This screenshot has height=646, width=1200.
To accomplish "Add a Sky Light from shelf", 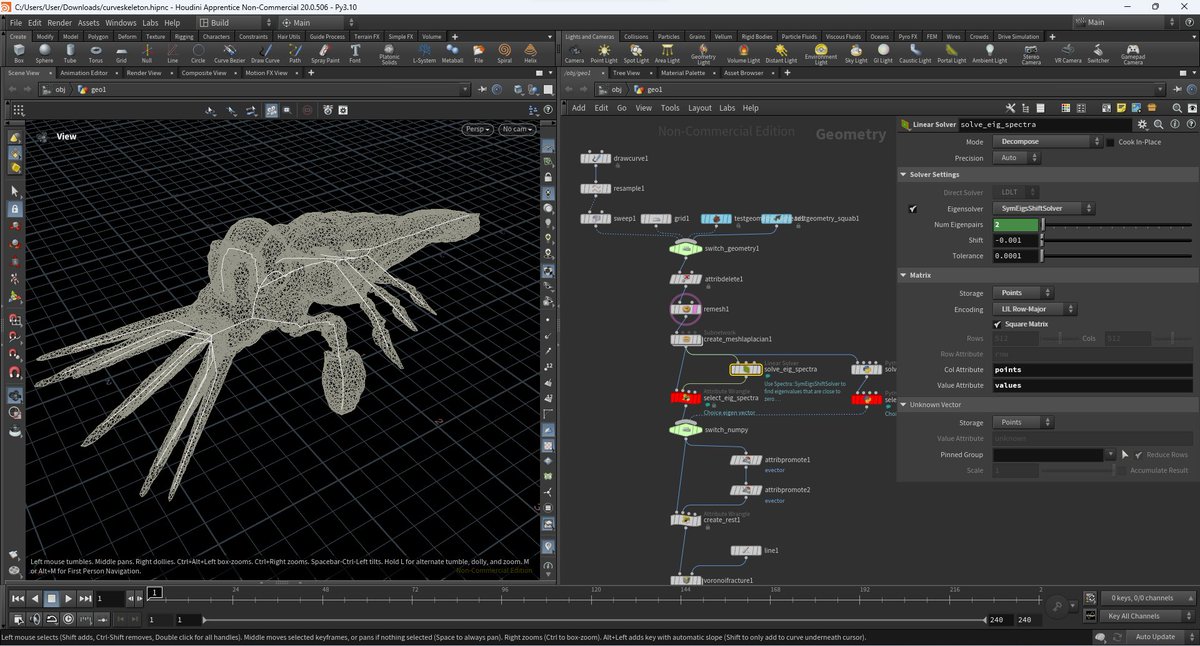I will [x=856, y=53].
